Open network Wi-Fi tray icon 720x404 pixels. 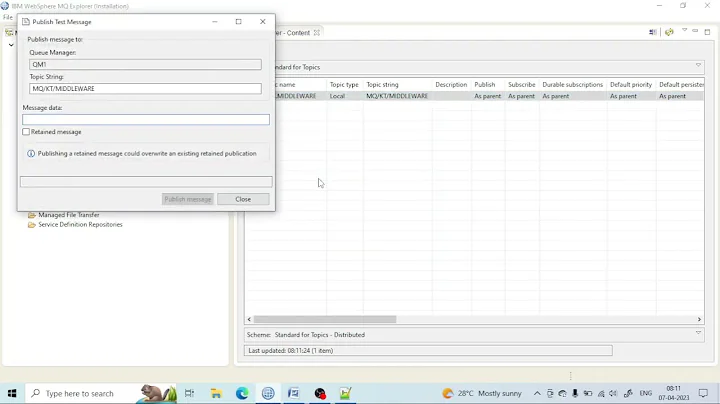[x=601, y=393]
